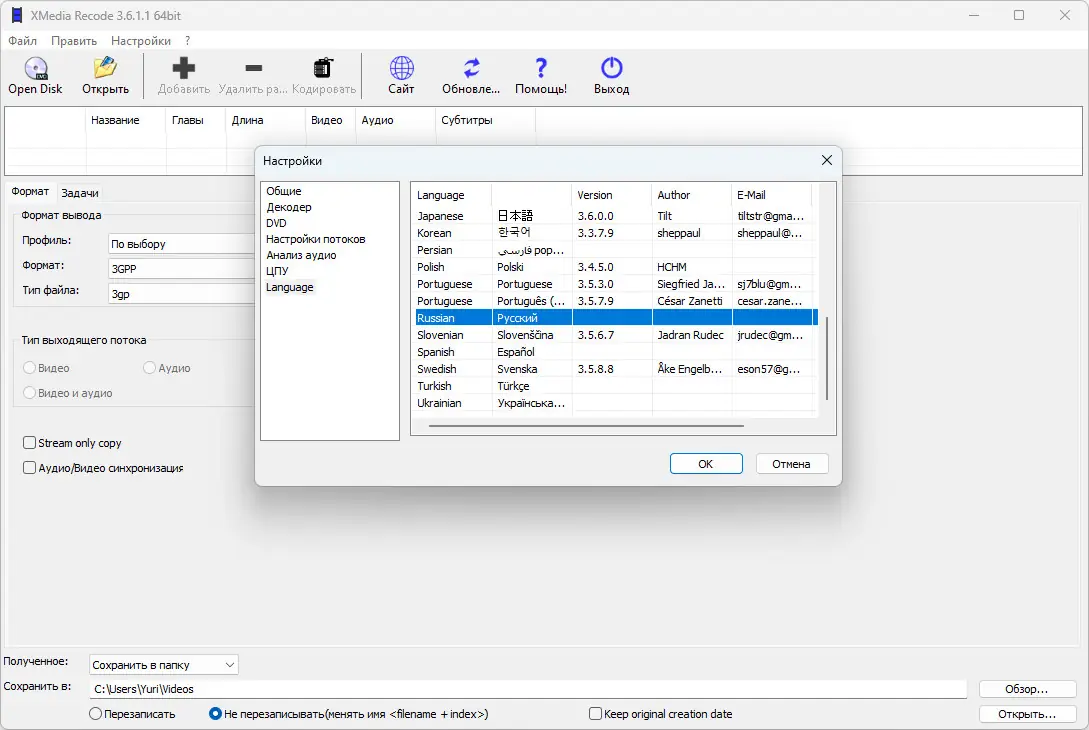Select Декодер in settings category list
Image resolution: width=1089 pixels, height=730 pixels.
[289, 207]
